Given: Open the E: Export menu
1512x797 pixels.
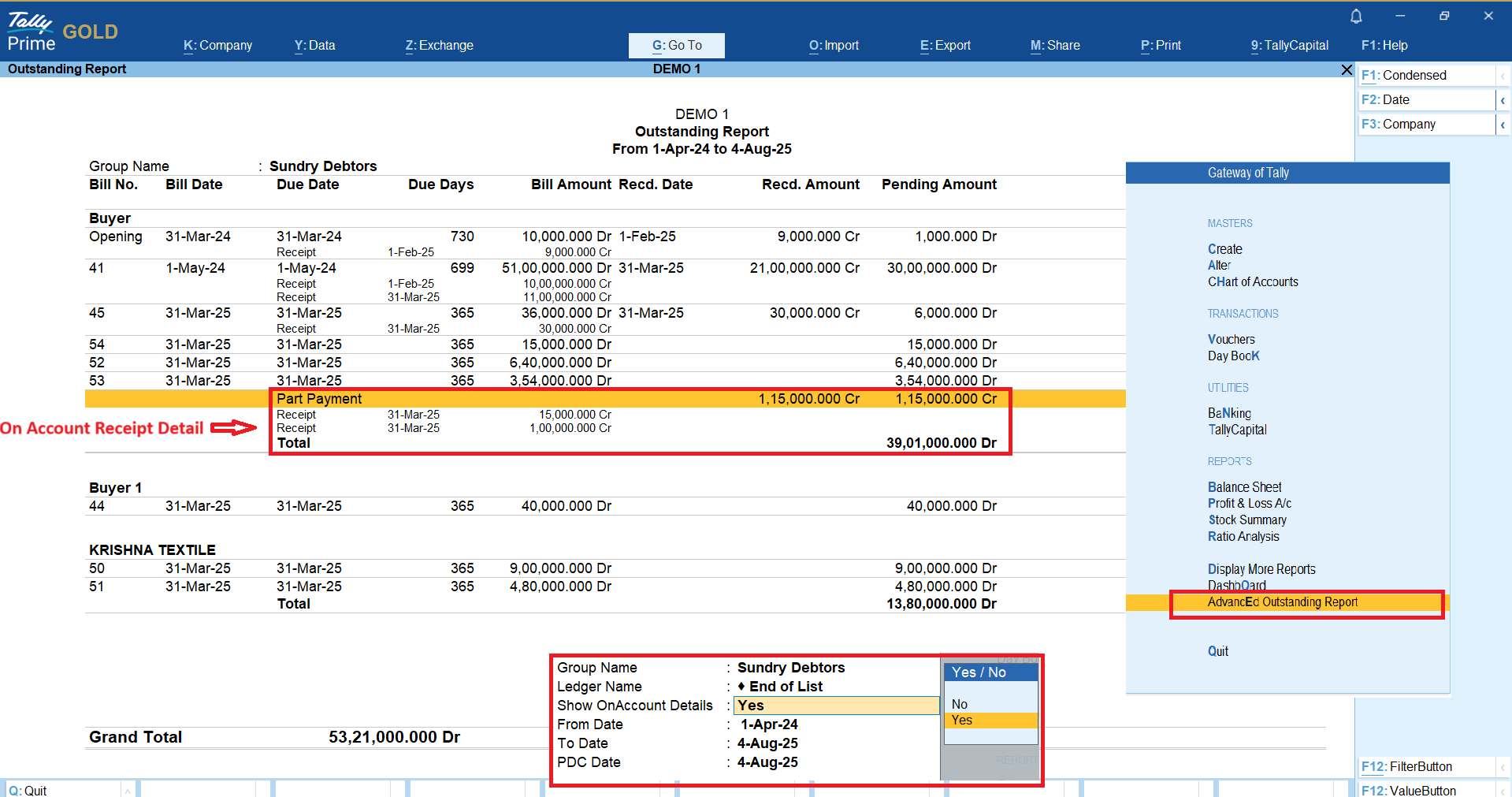Looking at the screenshot, I should pos(945,46).
